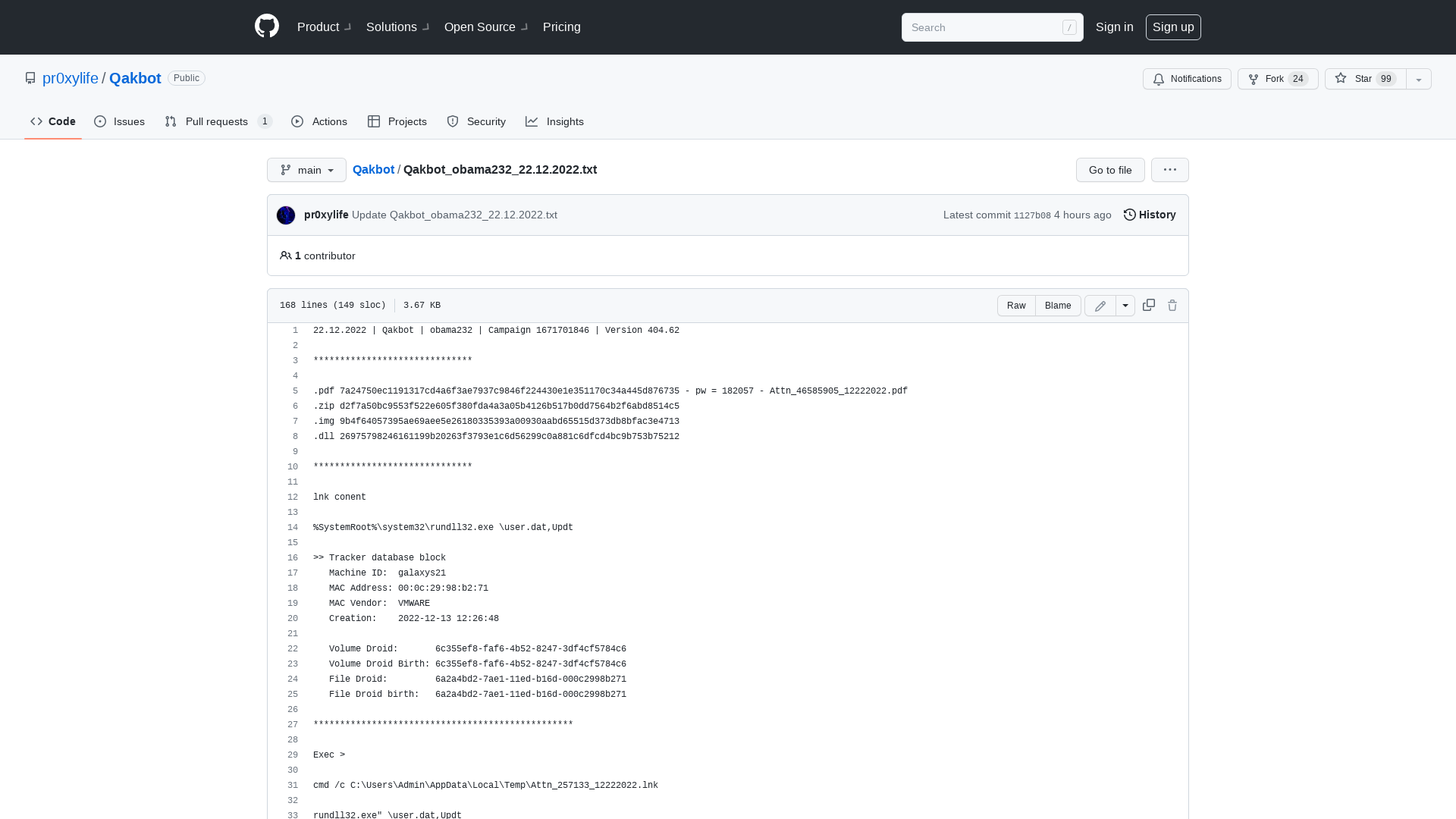The image size is (1456, 819).
Task: Click the Insights navigation tab
Action: [555, 121]
